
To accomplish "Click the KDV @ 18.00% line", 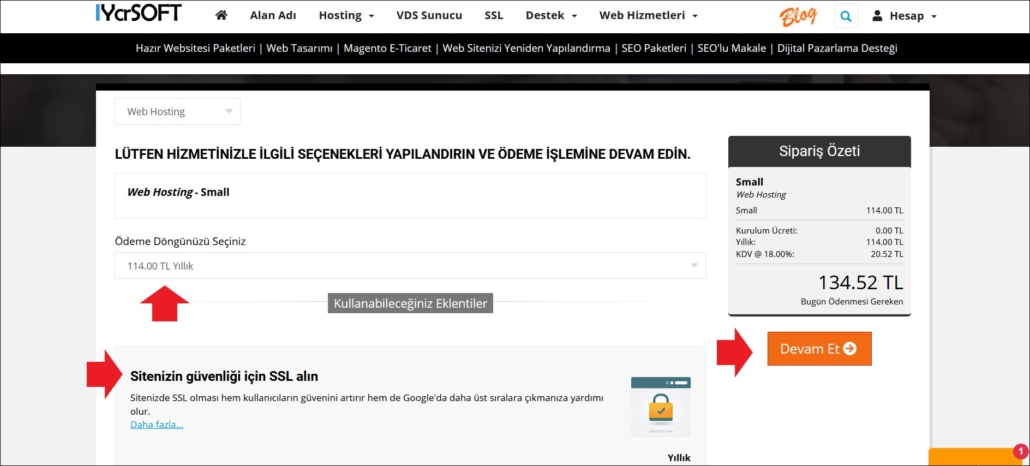I will click(819, 254).
